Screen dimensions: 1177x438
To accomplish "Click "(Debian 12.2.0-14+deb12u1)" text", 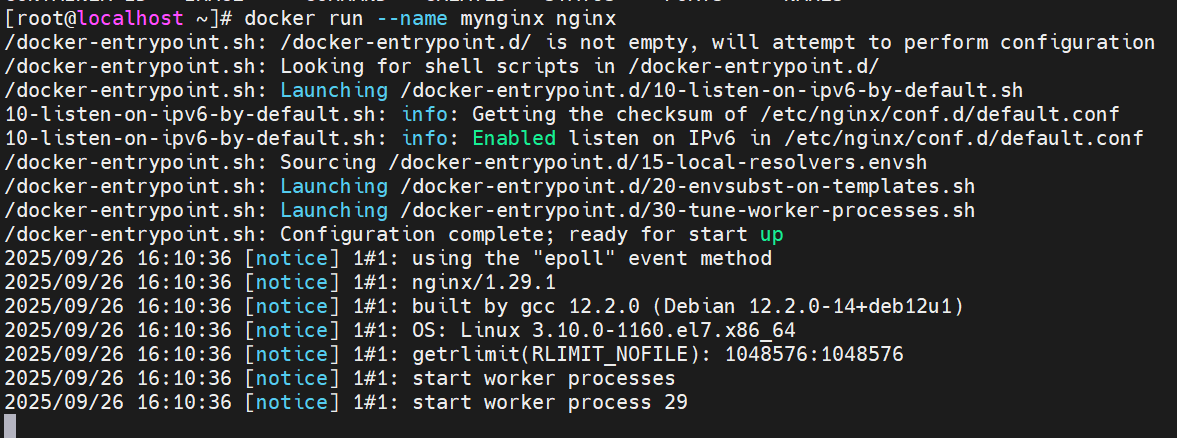I will coord(808,307).
